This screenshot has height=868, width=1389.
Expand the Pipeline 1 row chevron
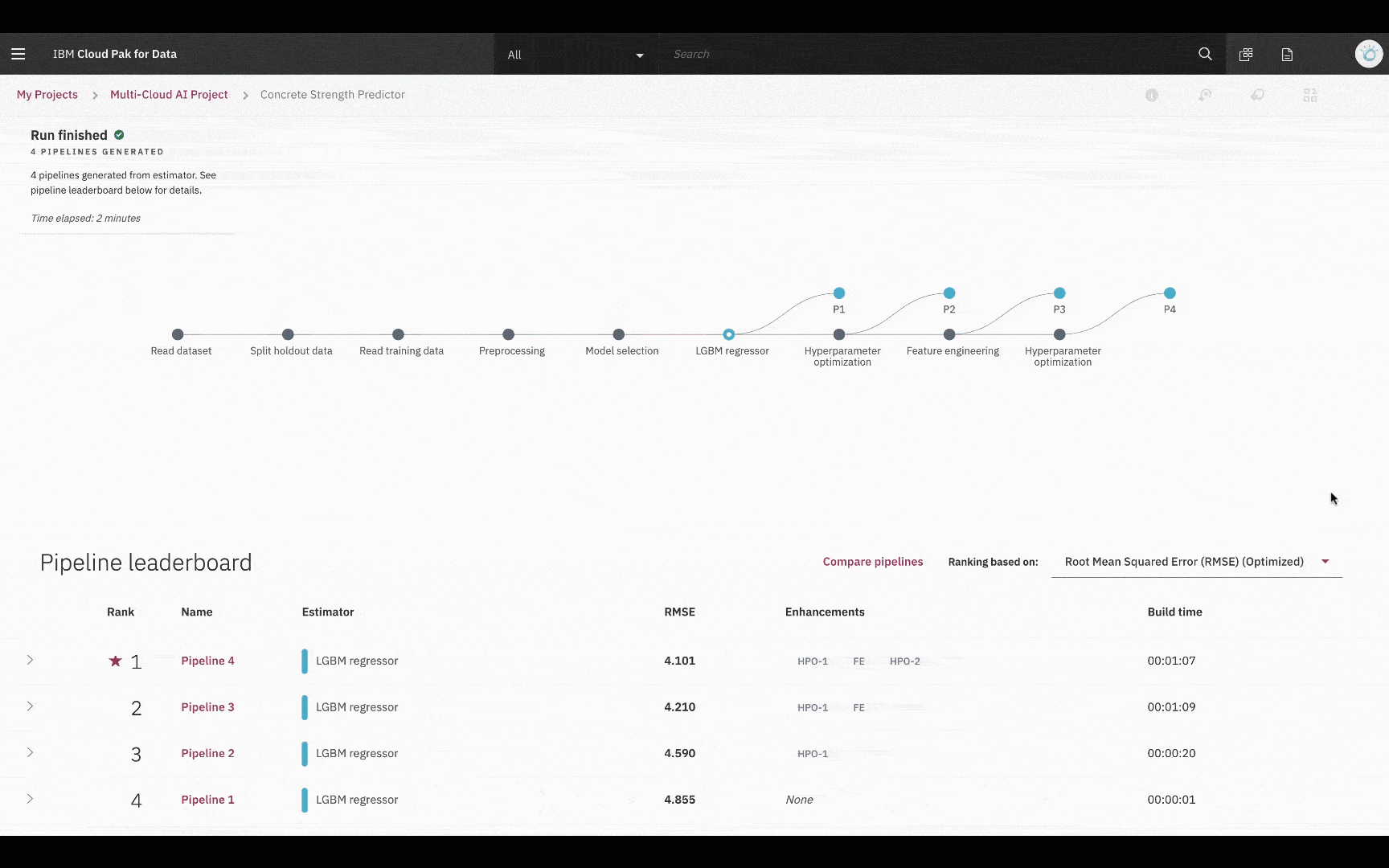pyautogui.click(x=30, y=799)
